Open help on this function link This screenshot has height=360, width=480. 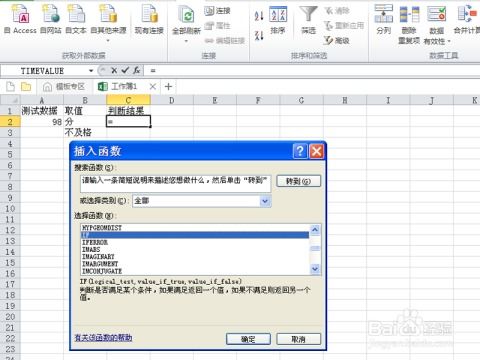103,338
